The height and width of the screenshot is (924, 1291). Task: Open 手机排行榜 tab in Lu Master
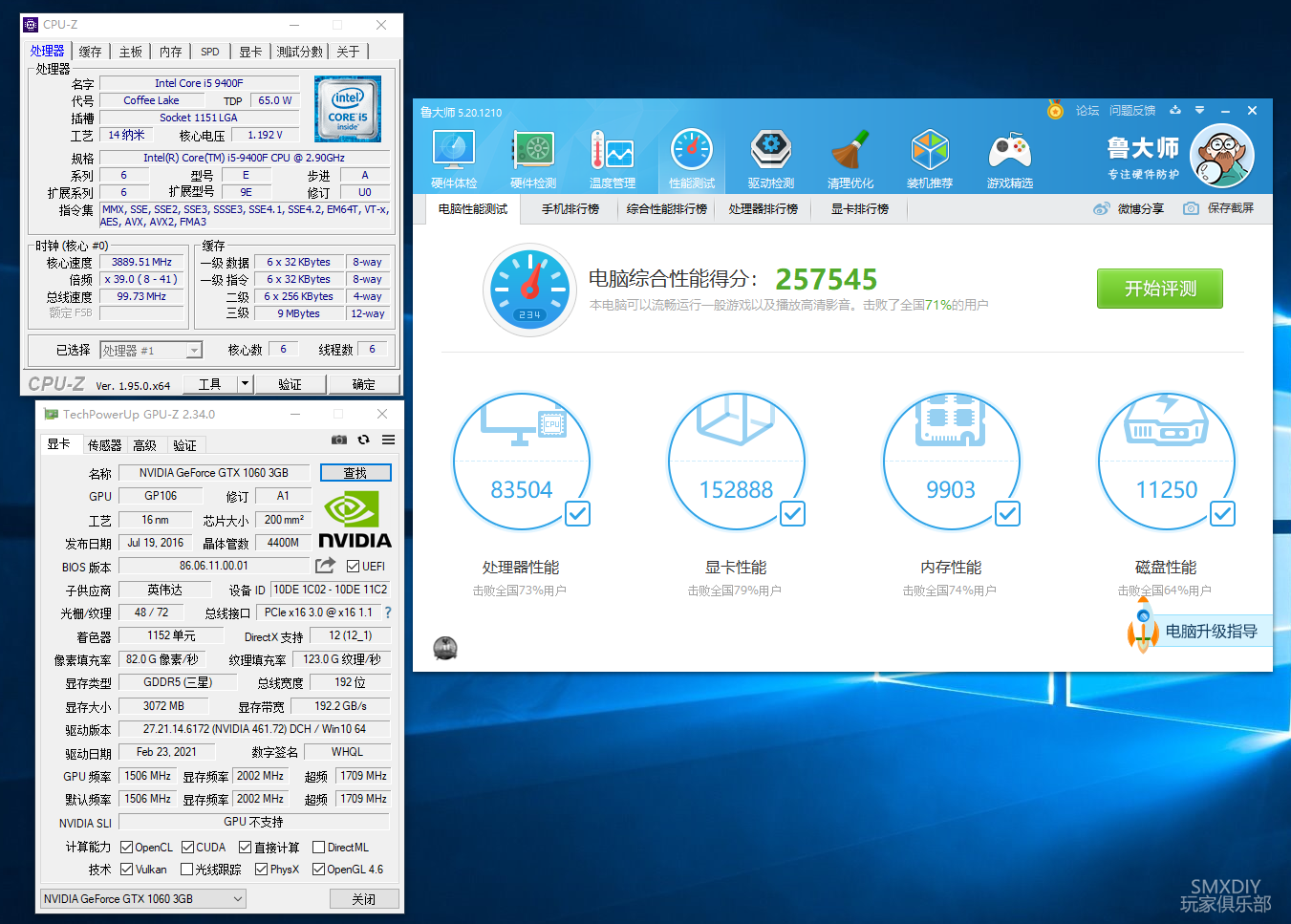coord(570,208)
